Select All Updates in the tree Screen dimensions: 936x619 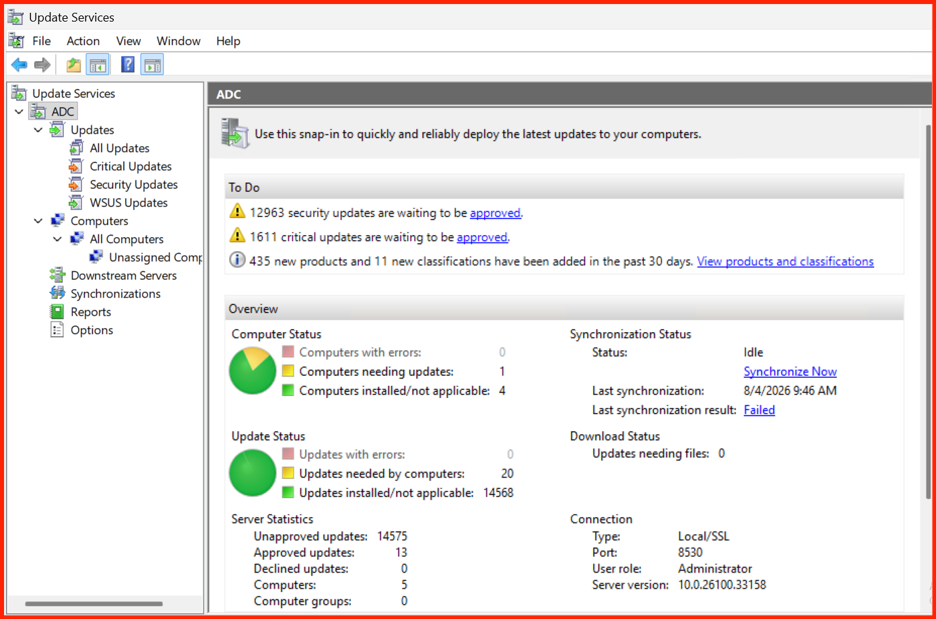(119, 148)
